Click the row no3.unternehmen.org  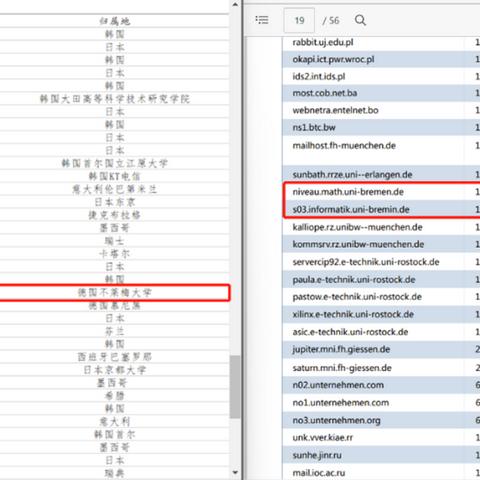point(381,420)
